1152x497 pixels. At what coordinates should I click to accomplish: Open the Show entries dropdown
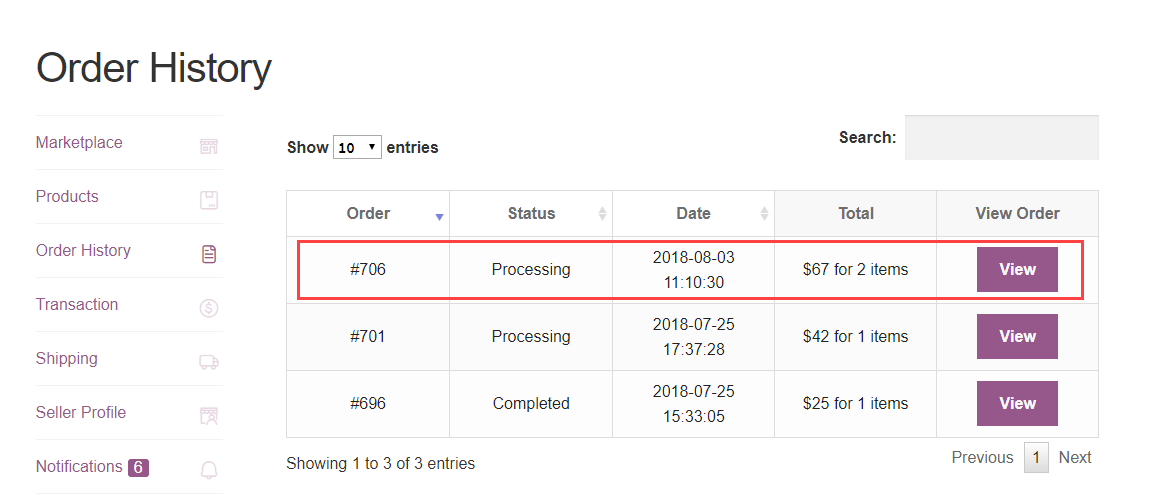pyautogui.click(x=357, y=147)
